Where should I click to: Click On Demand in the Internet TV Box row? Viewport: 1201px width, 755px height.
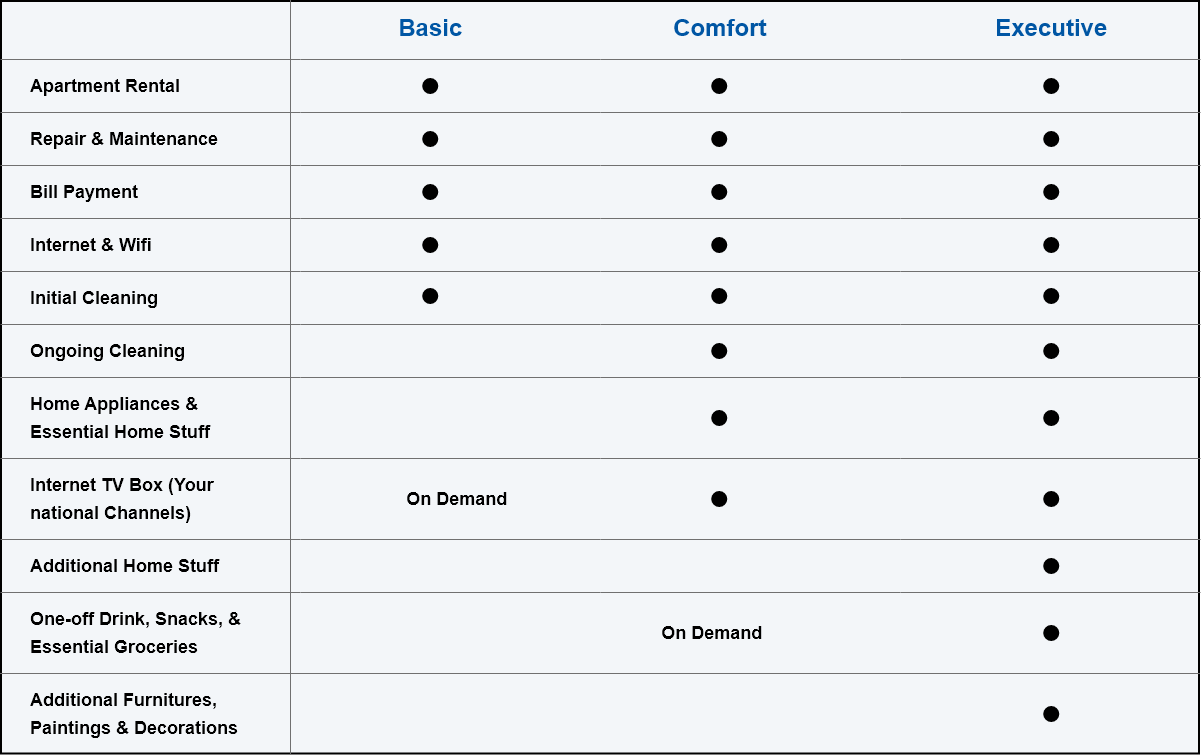tap(457, 499)
